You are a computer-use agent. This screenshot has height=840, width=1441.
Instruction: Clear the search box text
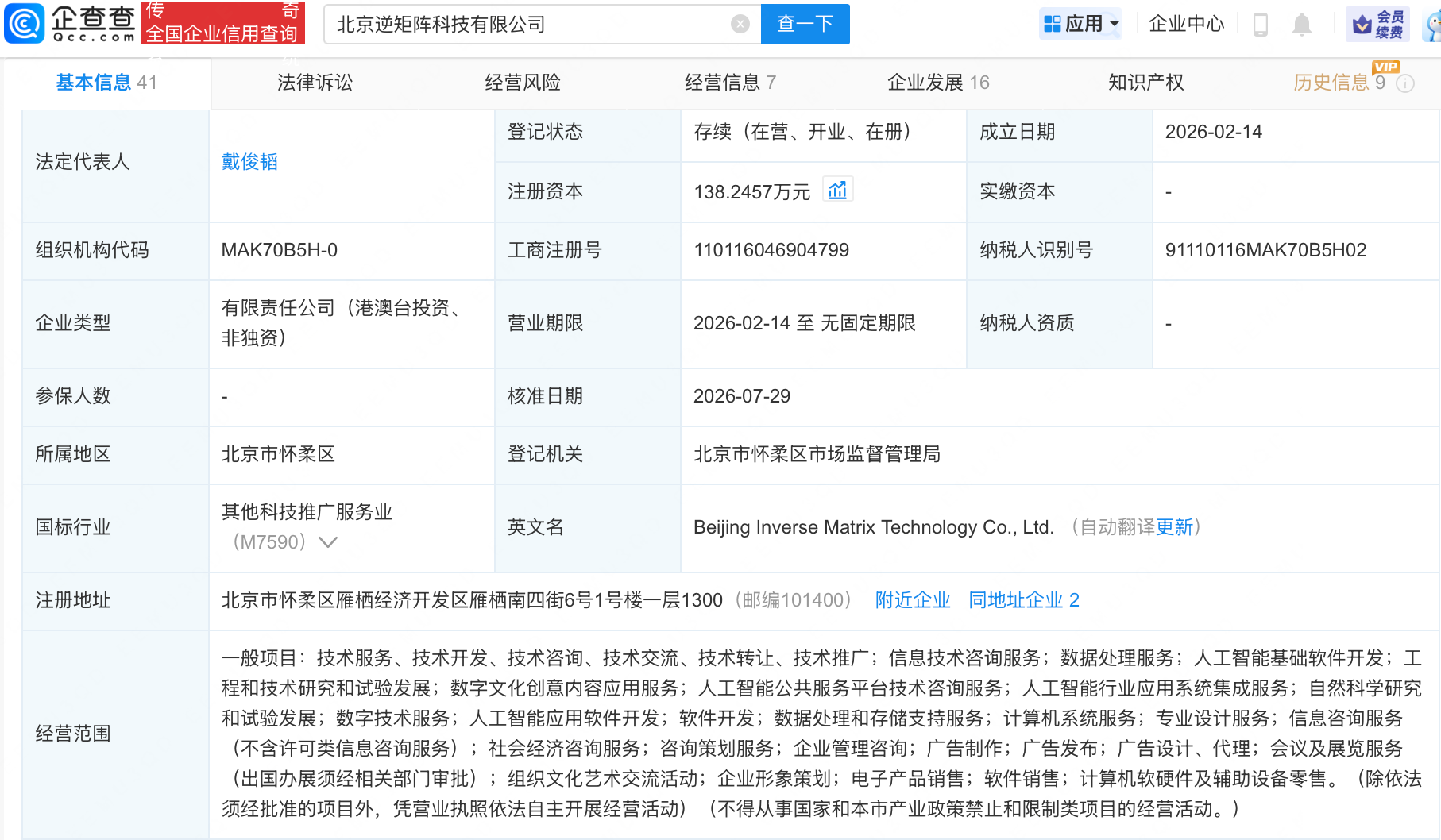click(x=740, y=24)
